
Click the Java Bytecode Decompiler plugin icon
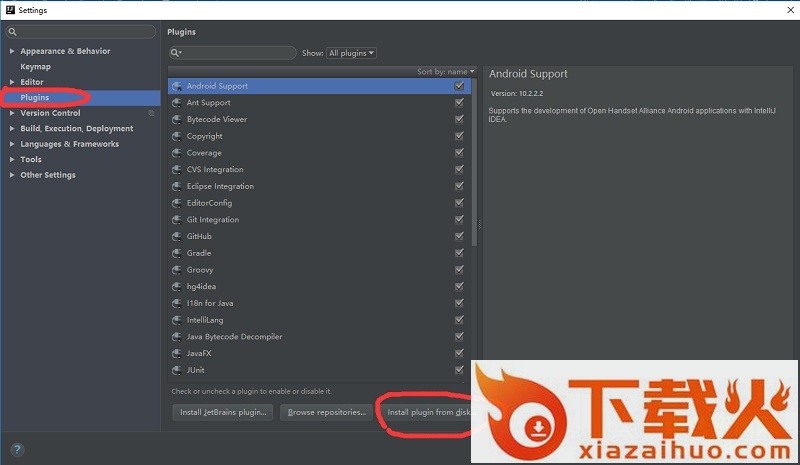(x=177, y=337)
